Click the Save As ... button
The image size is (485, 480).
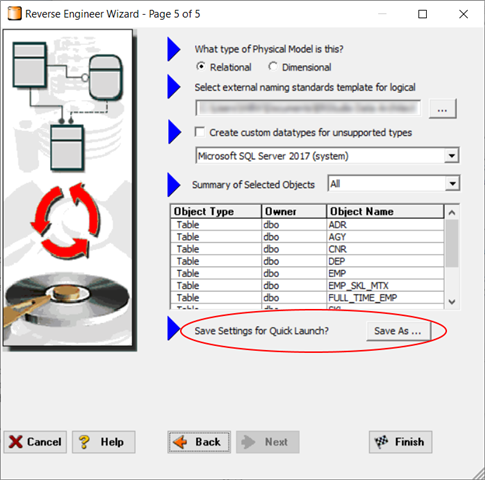(398, 331)
